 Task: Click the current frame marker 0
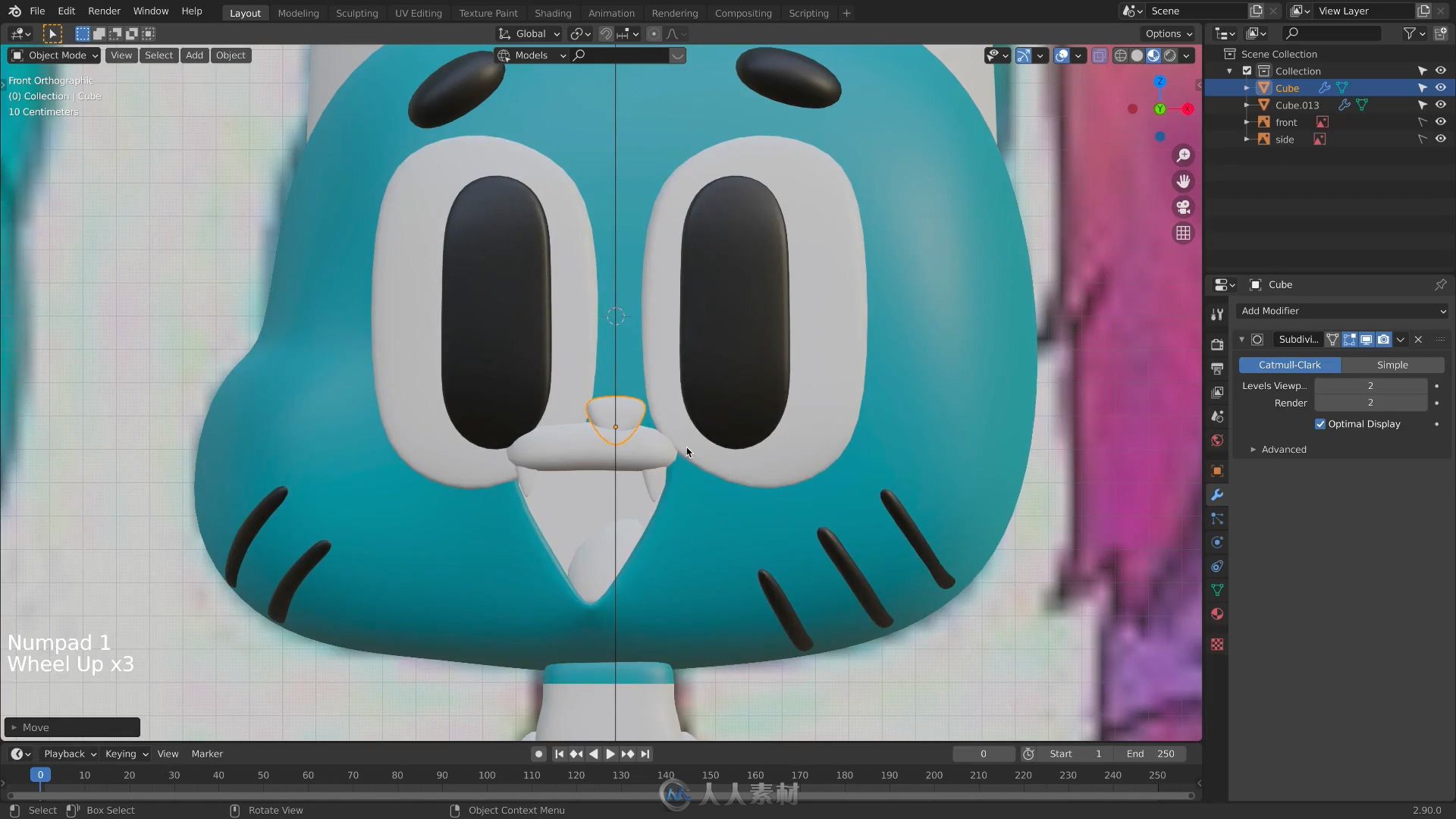[x=40, y=775]
